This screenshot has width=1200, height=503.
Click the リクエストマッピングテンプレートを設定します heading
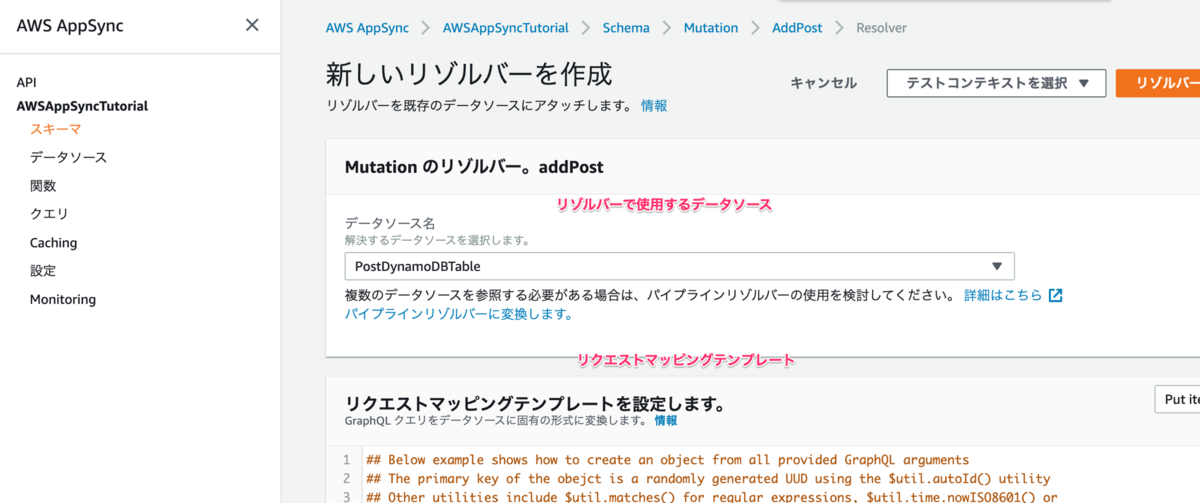tap(535, 404)
